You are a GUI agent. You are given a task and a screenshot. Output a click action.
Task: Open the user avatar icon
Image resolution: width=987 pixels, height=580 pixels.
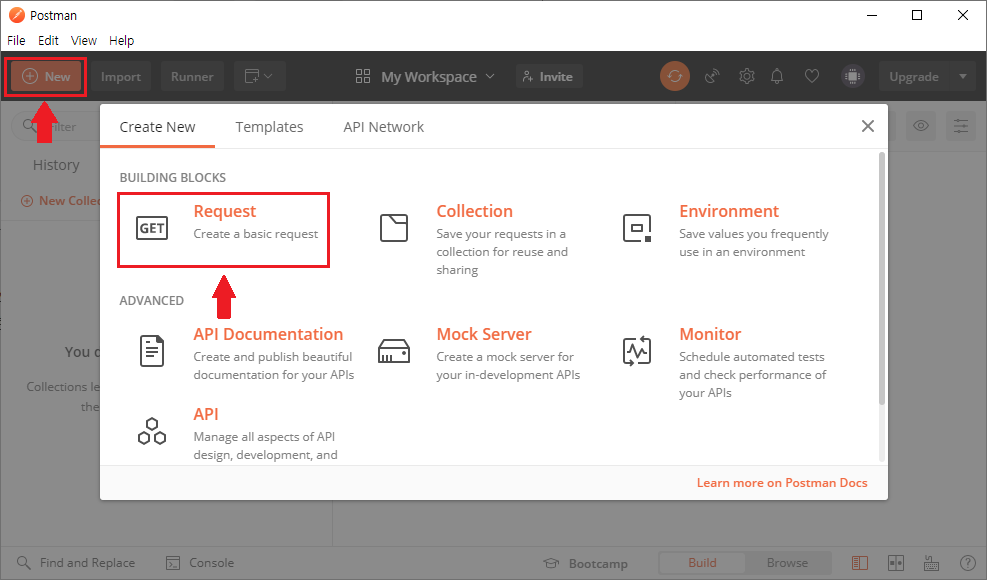tap(852, 76)
